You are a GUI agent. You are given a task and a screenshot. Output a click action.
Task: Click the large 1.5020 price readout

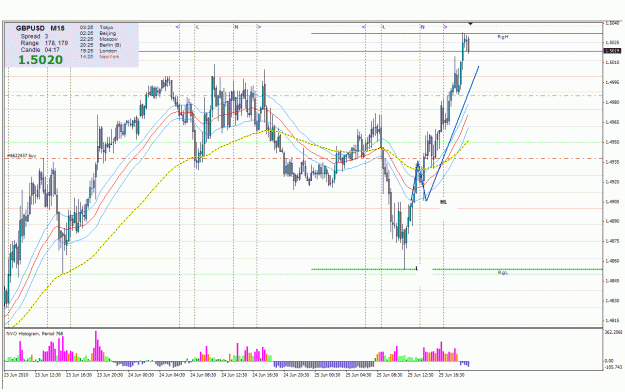(40, 60)
